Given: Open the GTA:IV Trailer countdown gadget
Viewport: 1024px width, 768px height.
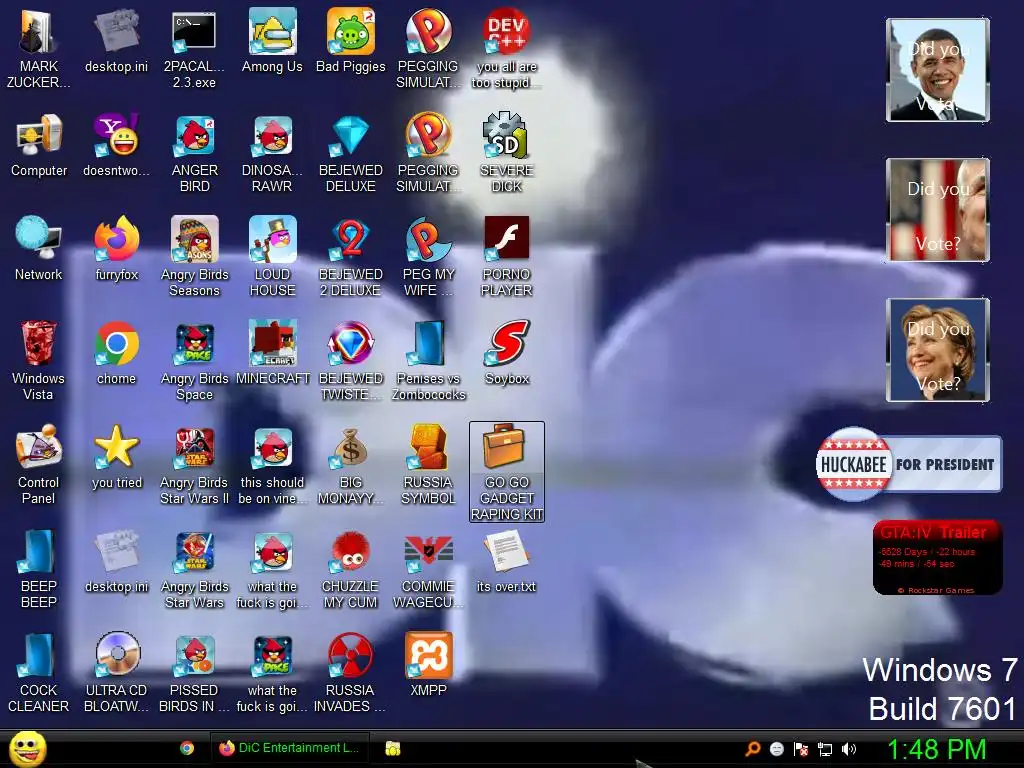Looking at the screenshot, I should (x=937, y=557).
